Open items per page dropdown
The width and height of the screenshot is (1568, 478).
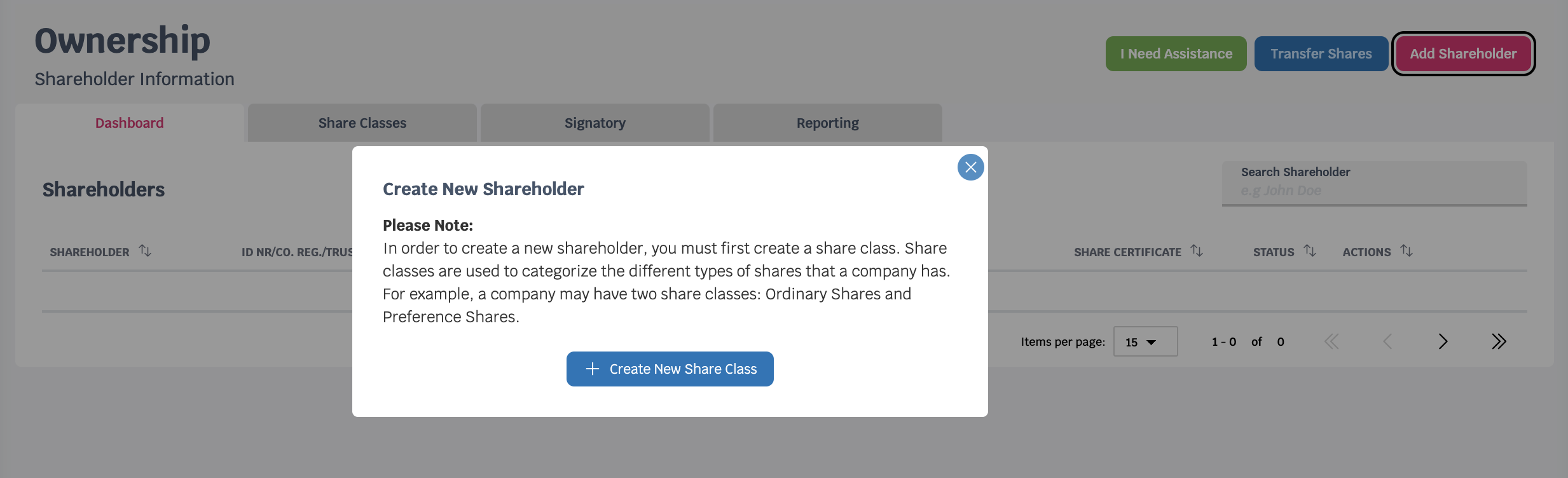pyautogui.click(x=1145, y=341)
